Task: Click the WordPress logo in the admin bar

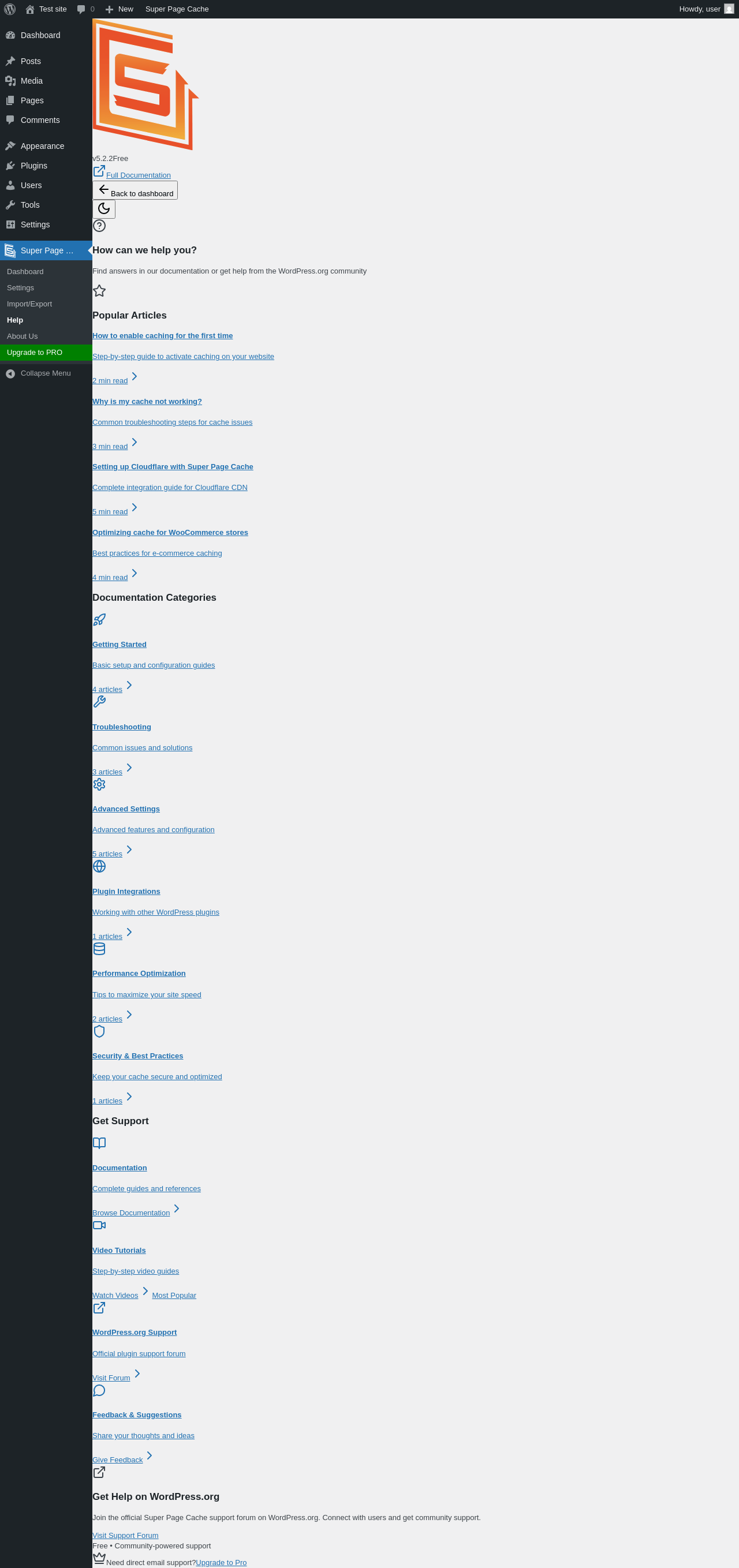Action: pyautogui.click(x=10, y=9)
